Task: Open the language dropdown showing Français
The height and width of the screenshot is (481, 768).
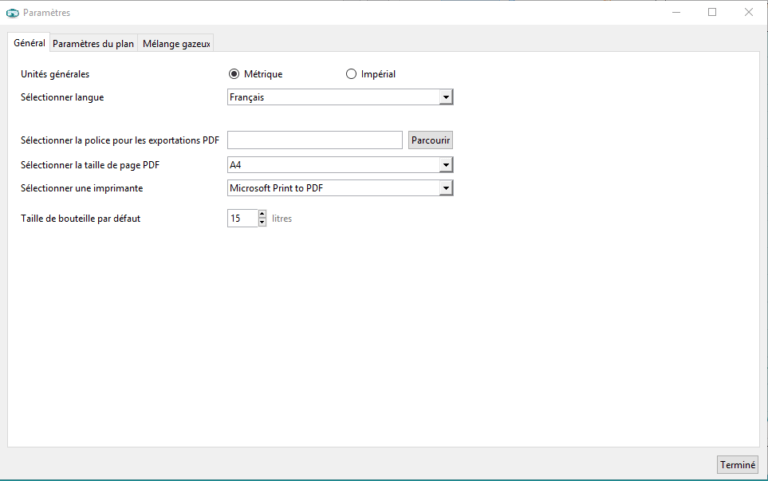Action: pos(340,97)
